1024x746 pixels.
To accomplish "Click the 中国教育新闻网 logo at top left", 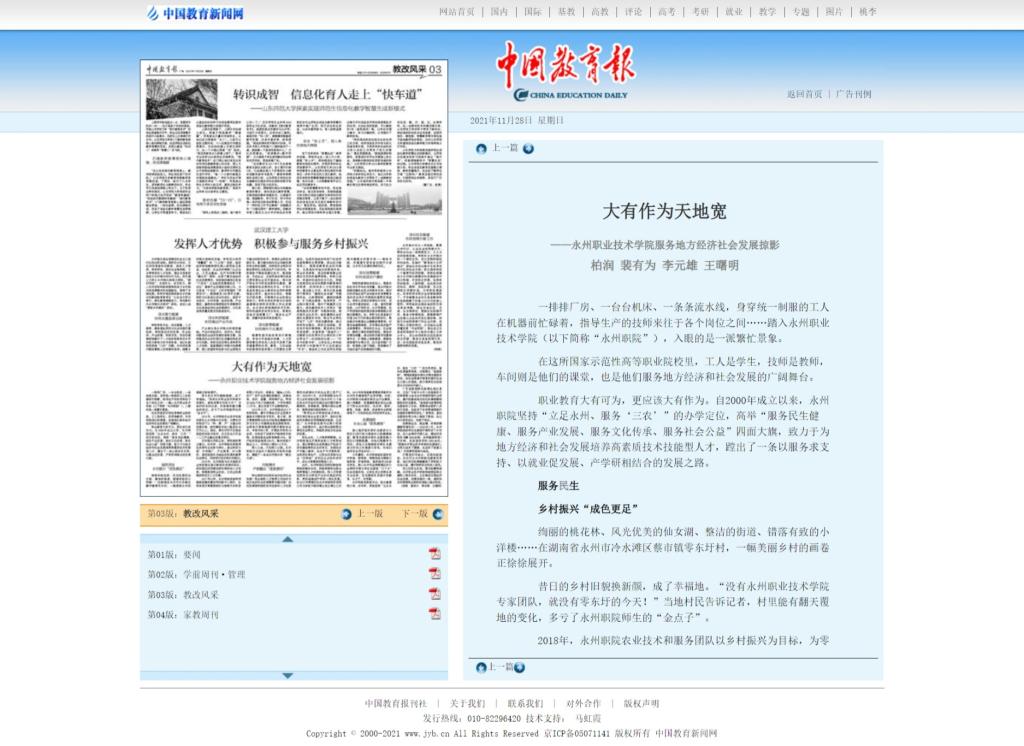I will click(x=195, y=13).
